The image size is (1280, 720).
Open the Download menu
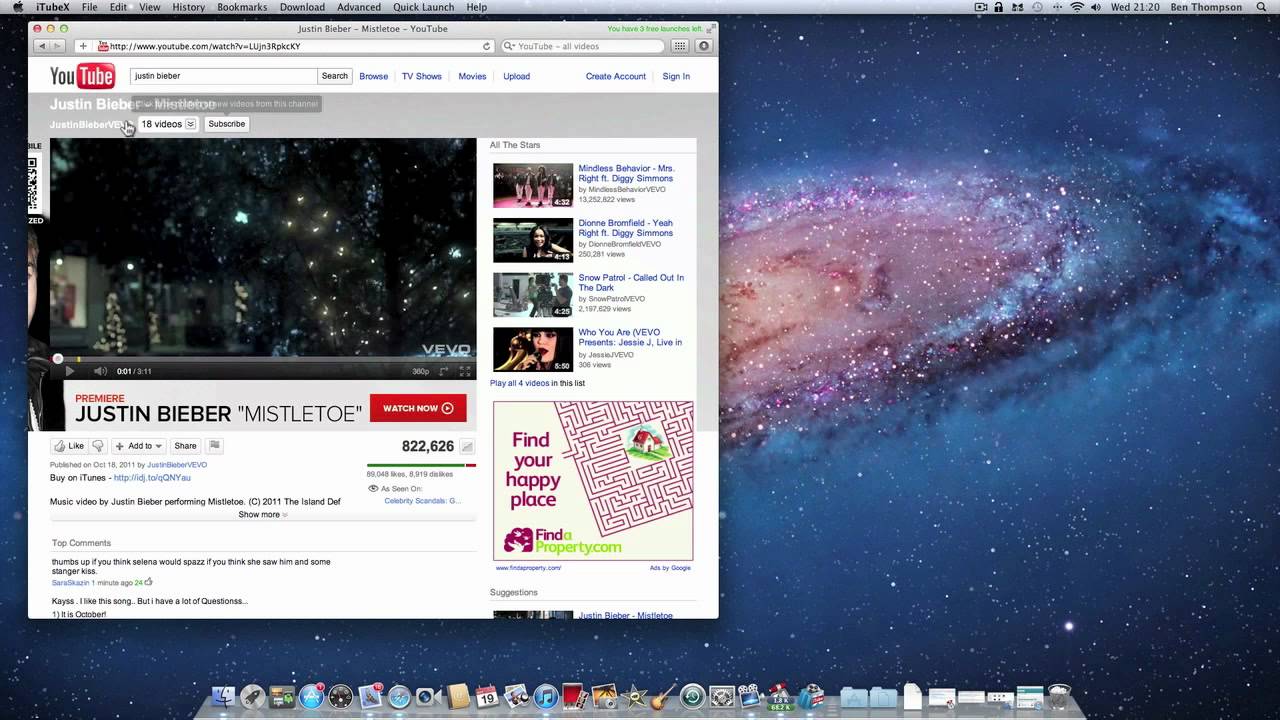coord(302,7)
